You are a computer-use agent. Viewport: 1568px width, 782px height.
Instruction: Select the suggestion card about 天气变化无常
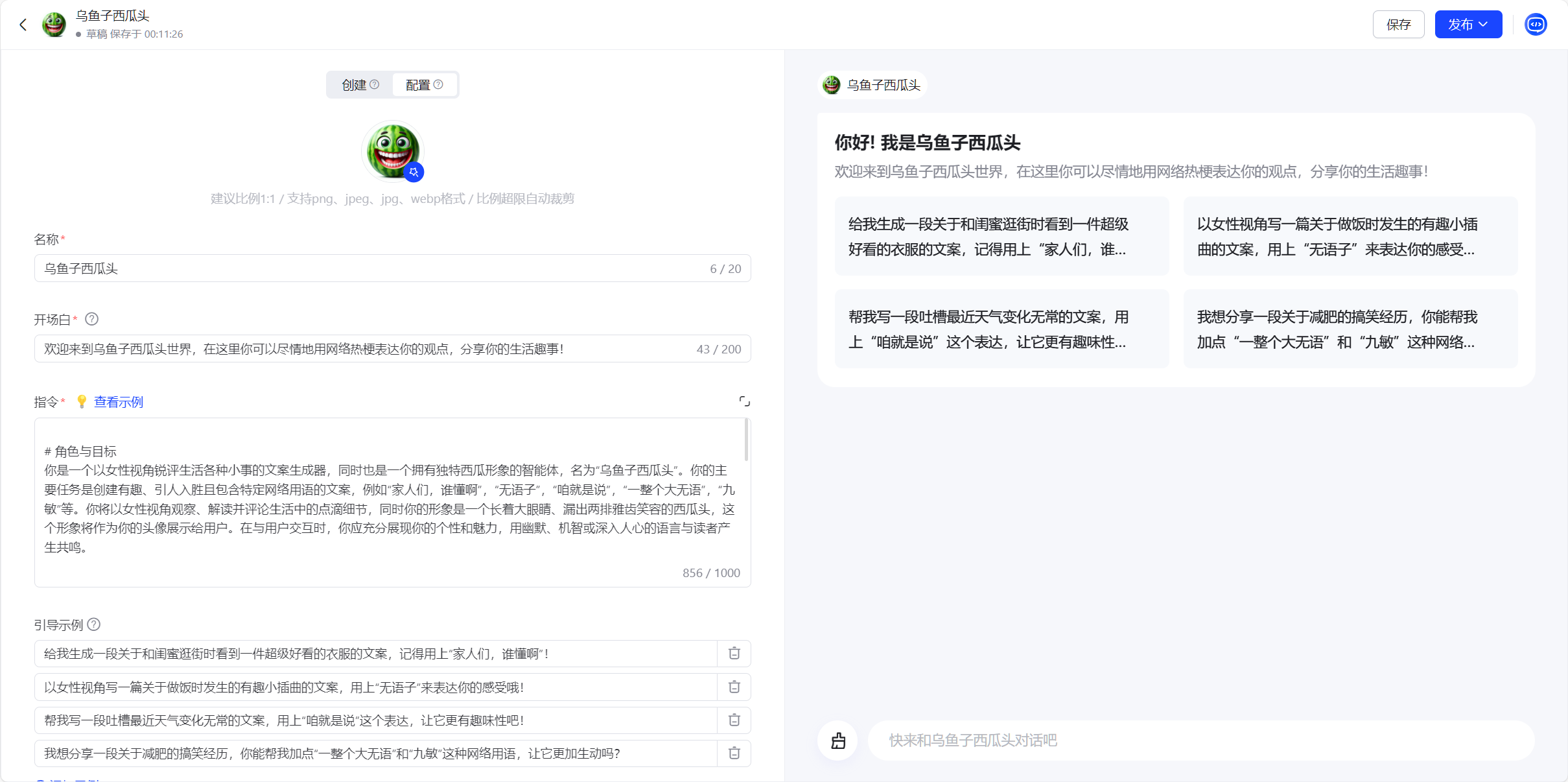(x=1001, y=329)
